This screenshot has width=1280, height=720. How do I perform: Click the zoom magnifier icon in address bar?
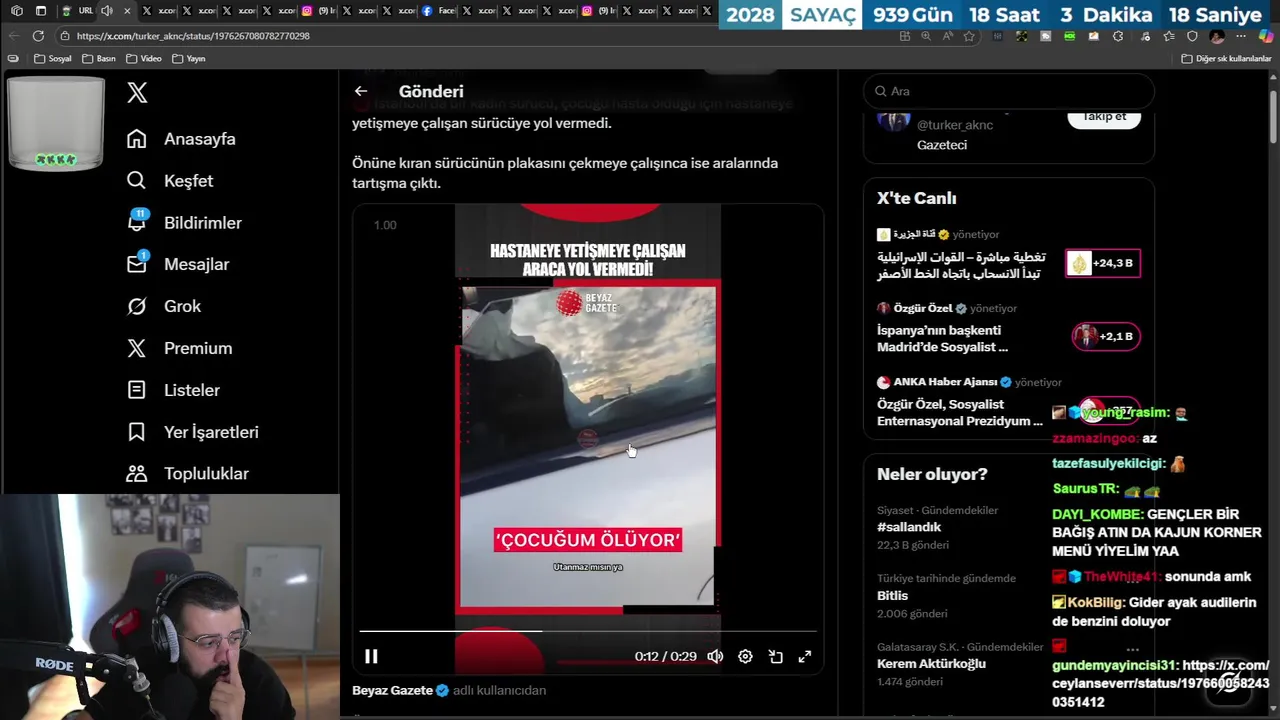click(x=926, y=36)
